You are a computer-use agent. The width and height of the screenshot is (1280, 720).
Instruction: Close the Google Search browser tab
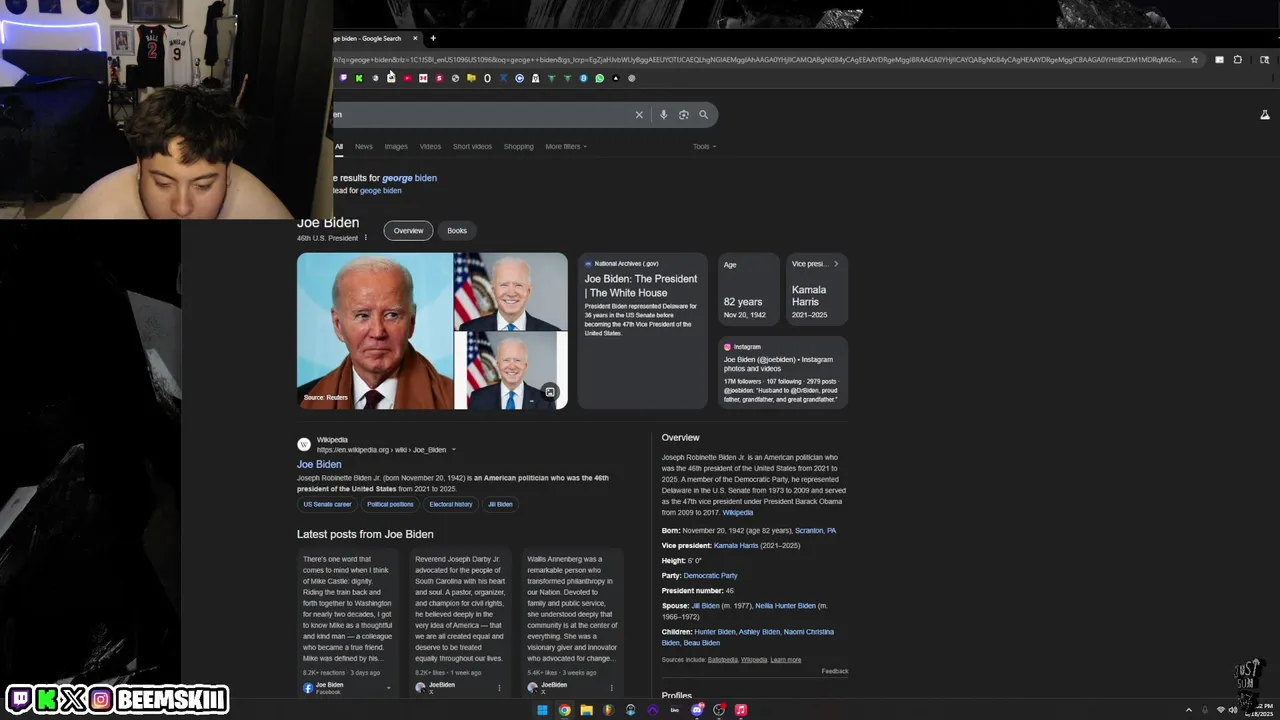click(x=414, y=38)
